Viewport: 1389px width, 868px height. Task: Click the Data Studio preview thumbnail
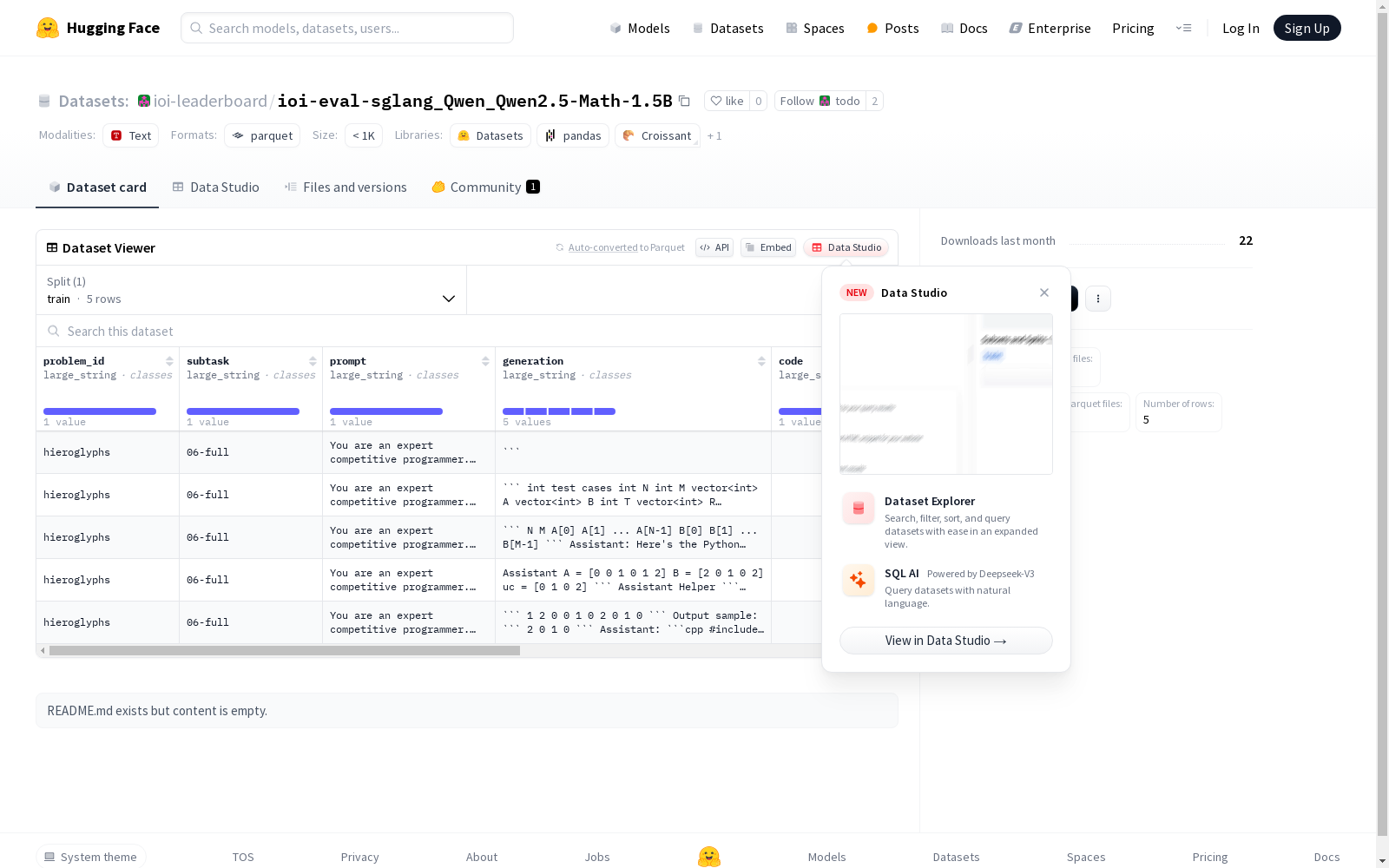946,394
